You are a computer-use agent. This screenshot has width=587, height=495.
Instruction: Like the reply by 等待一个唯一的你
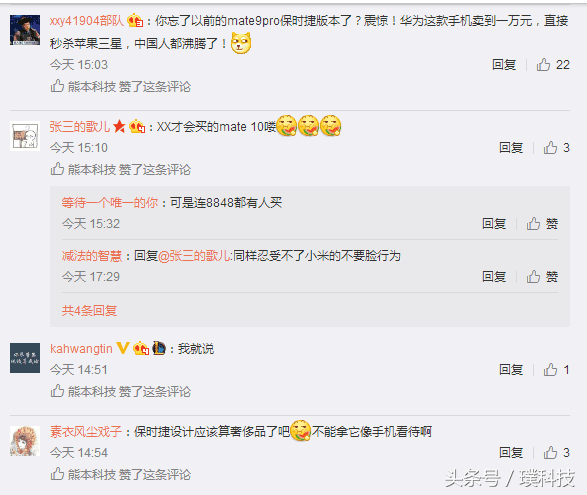[542, 224]
